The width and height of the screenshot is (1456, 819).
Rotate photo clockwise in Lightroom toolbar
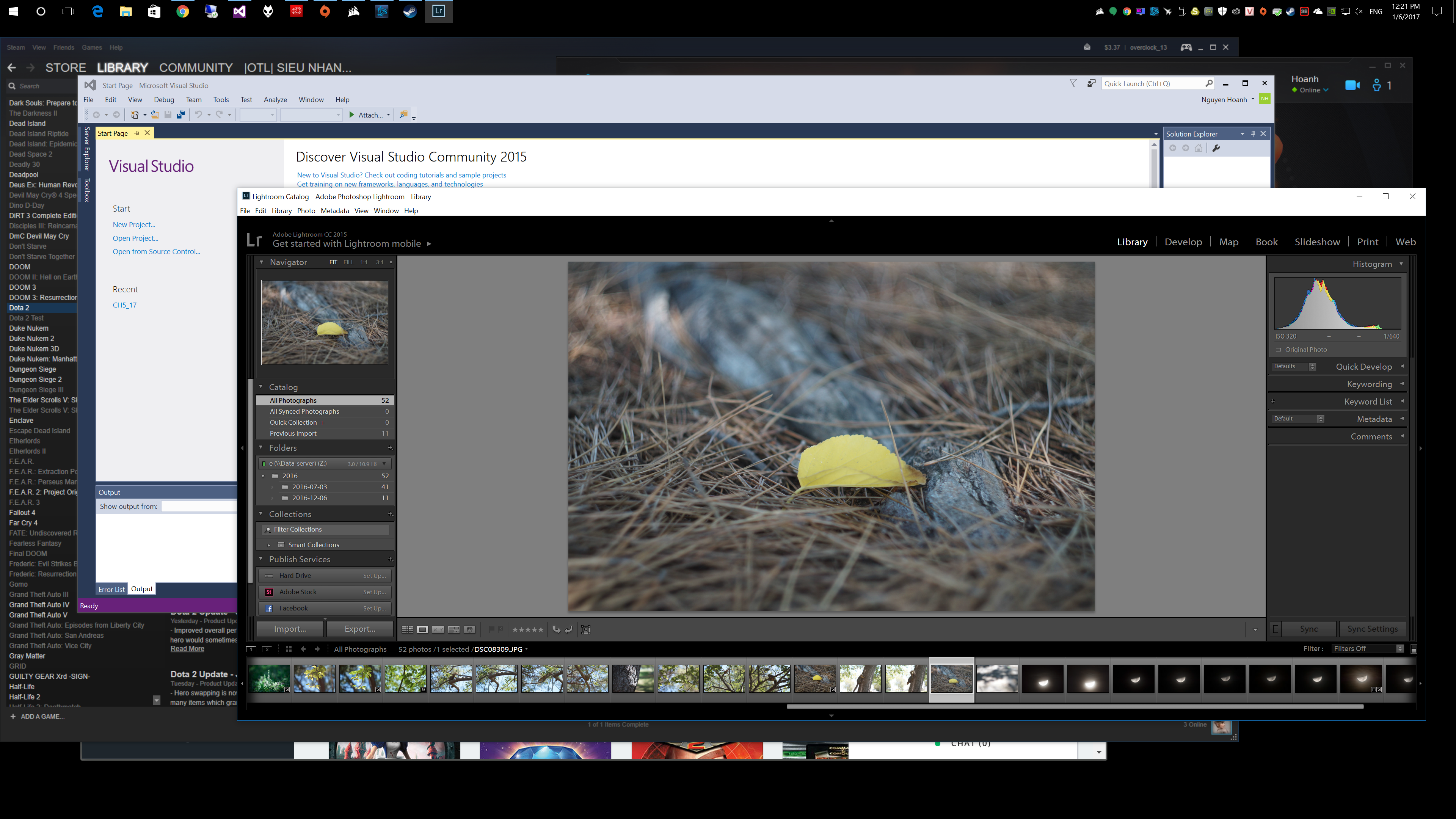pos(569,630)
